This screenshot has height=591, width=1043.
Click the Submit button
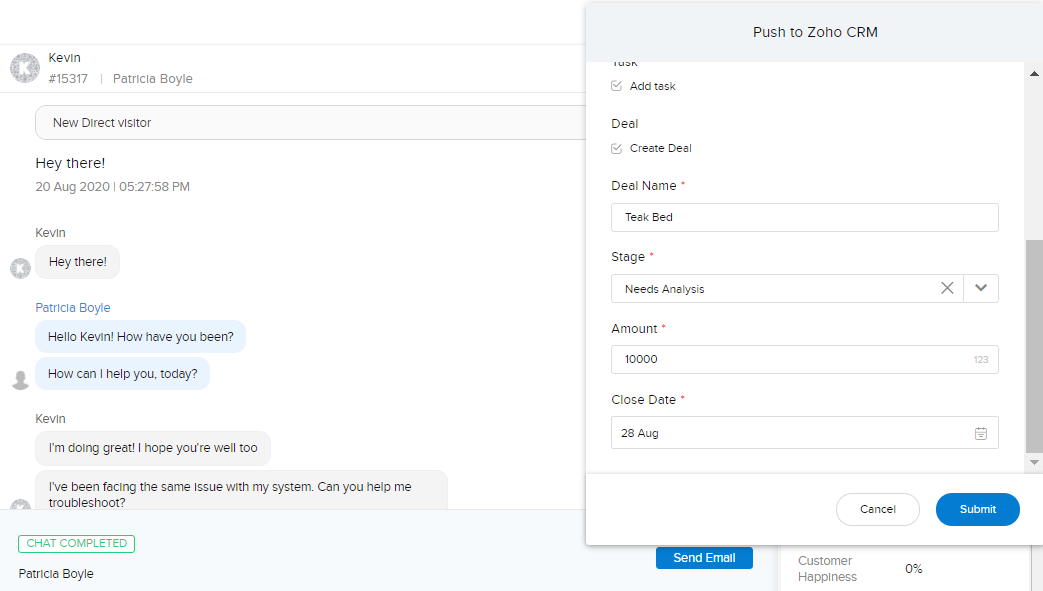coord(977,509)
